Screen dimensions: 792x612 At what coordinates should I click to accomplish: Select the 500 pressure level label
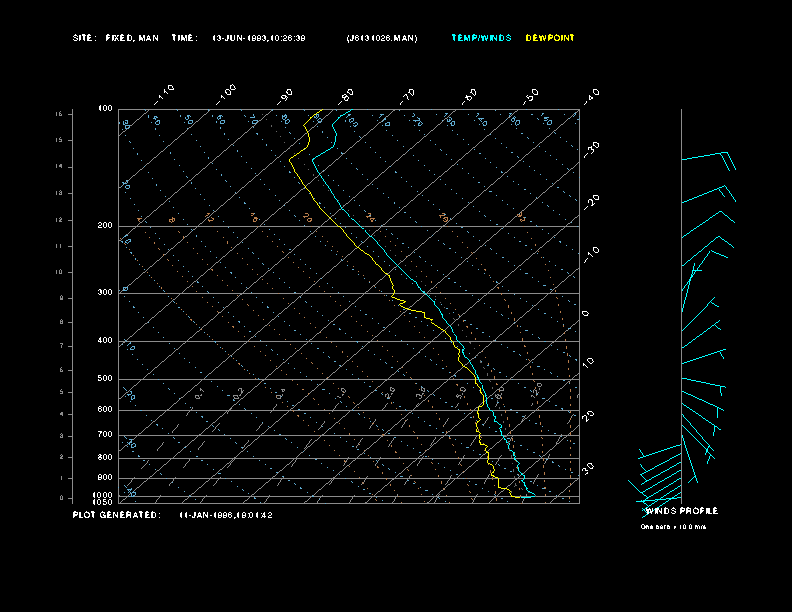click(x=105, y=379)
